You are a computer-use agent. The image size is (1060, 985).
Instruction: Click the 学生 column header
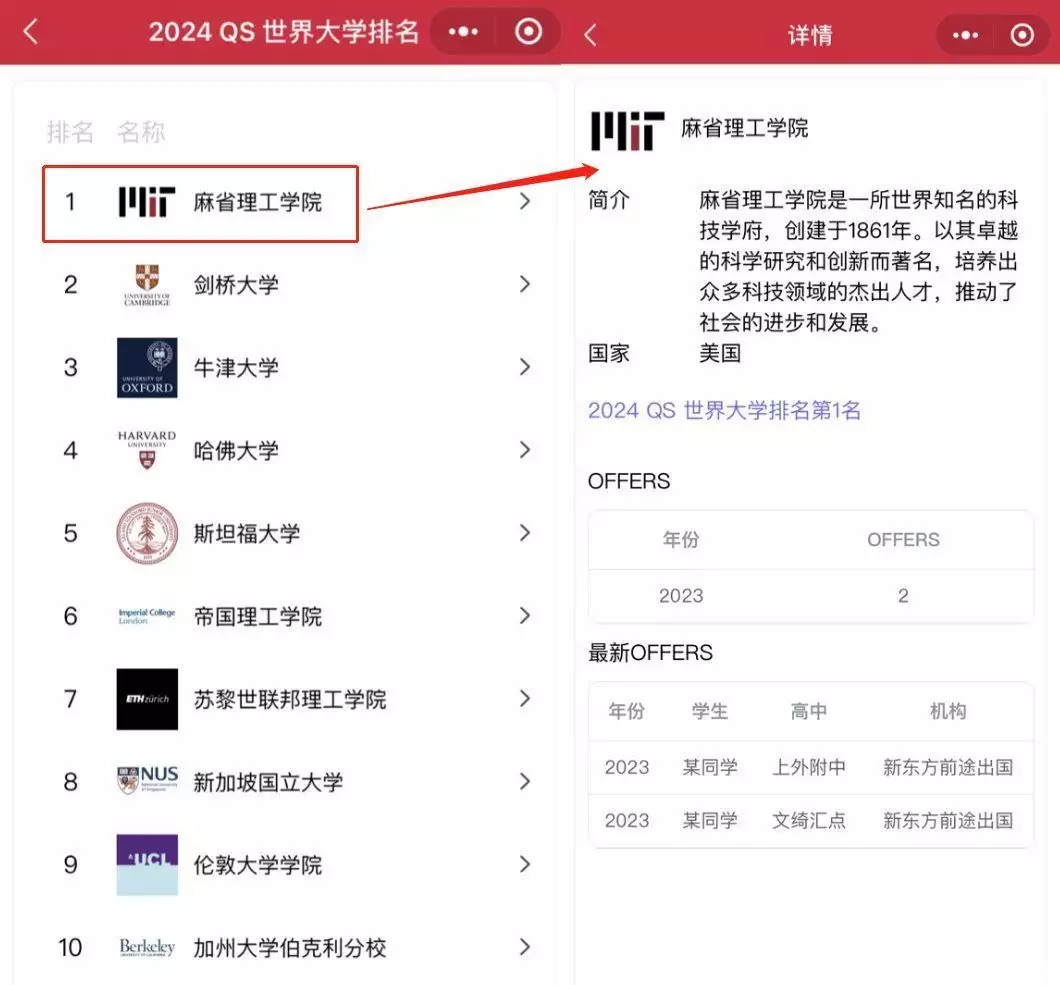click(x=710, y=711)
